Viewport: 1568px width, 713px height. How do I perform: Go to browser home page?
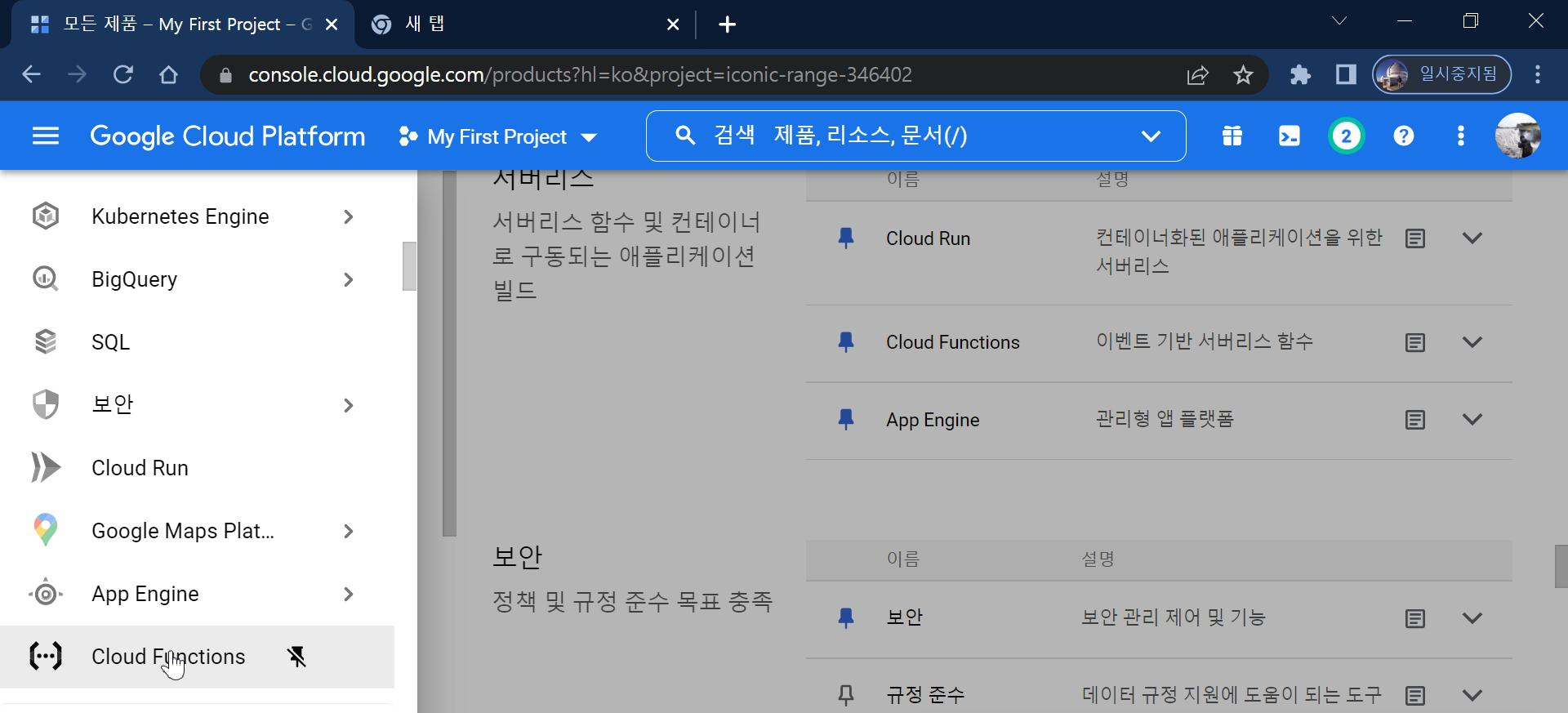click(168, 75)
